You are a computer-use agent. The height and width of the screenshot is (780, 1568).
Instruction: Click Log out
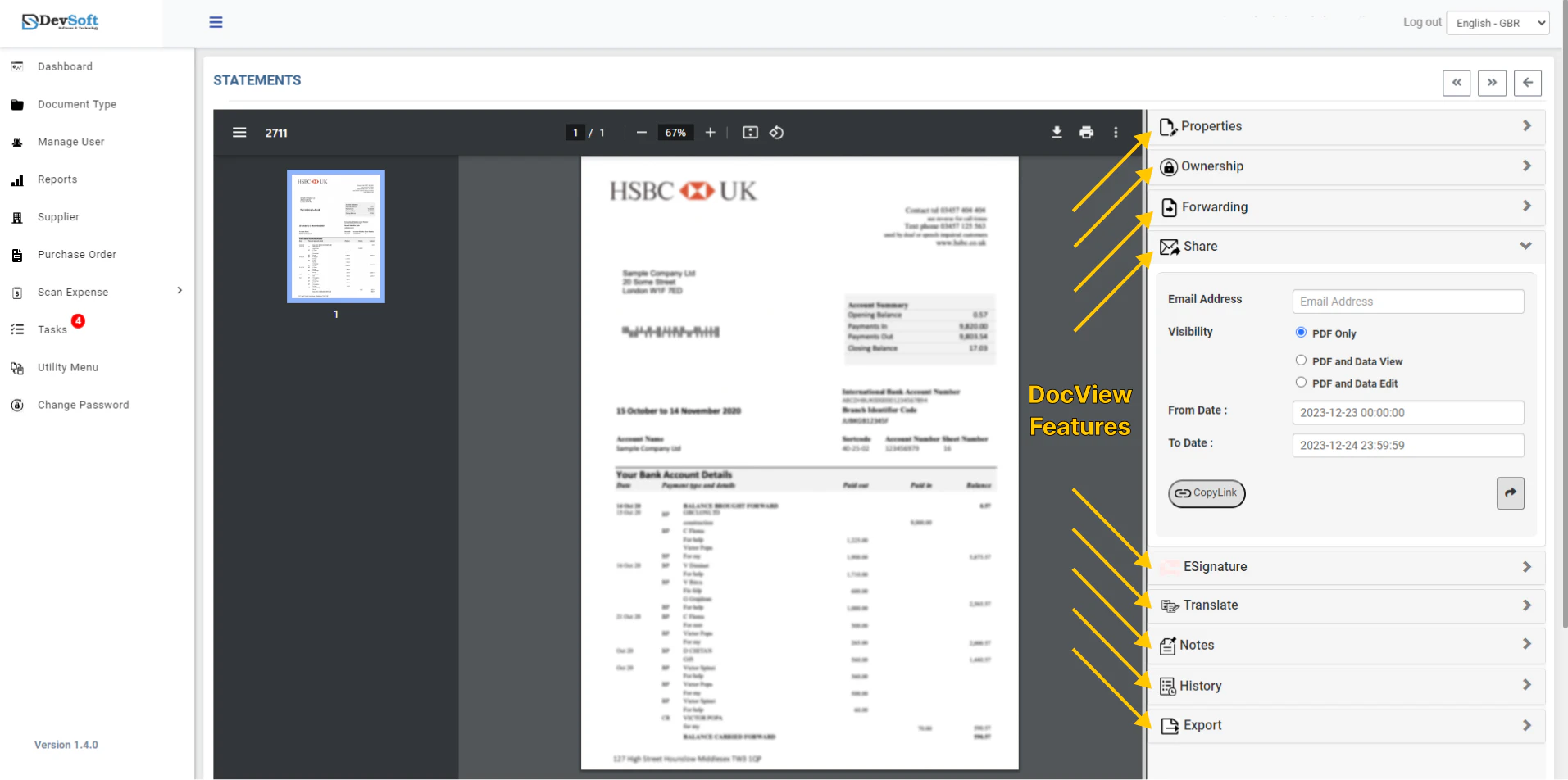(x=1421, y=22)
